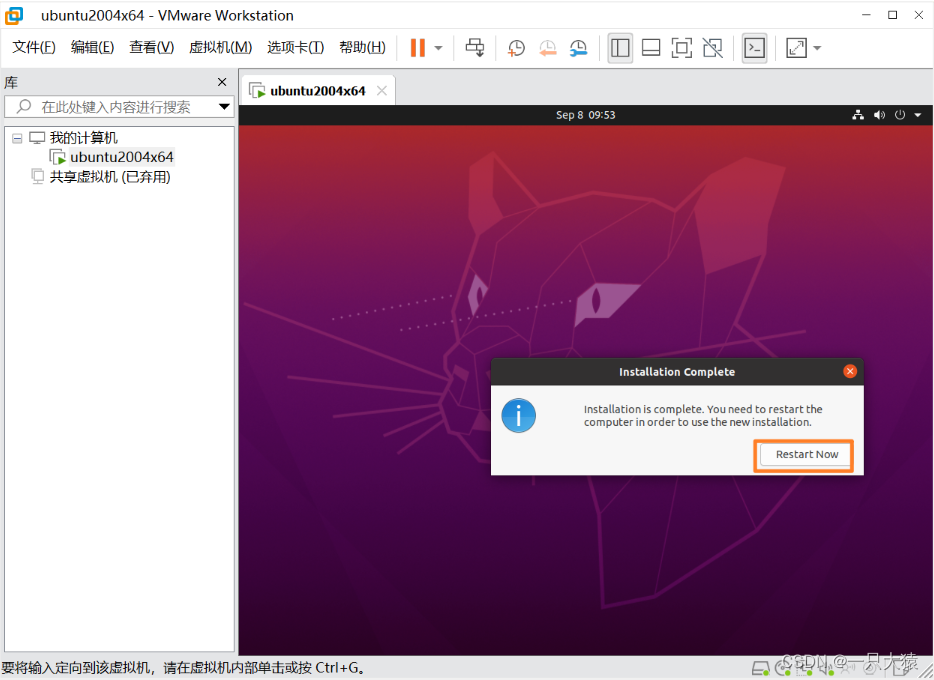The width and height of the screenshot is (934, 680).
Task: Click the VMware Workstation title bar logo
Action: [x=14, y=15]
